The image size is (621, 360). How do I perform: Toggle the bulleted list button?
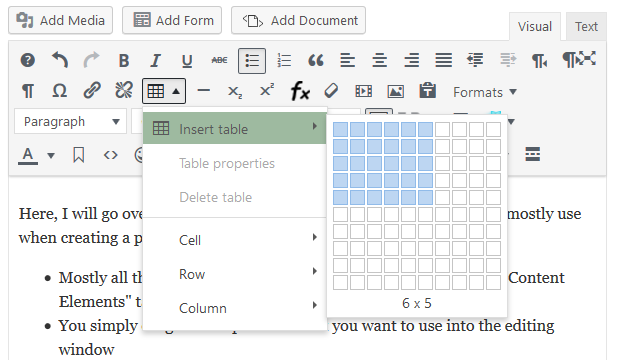[x=252, y=61]
